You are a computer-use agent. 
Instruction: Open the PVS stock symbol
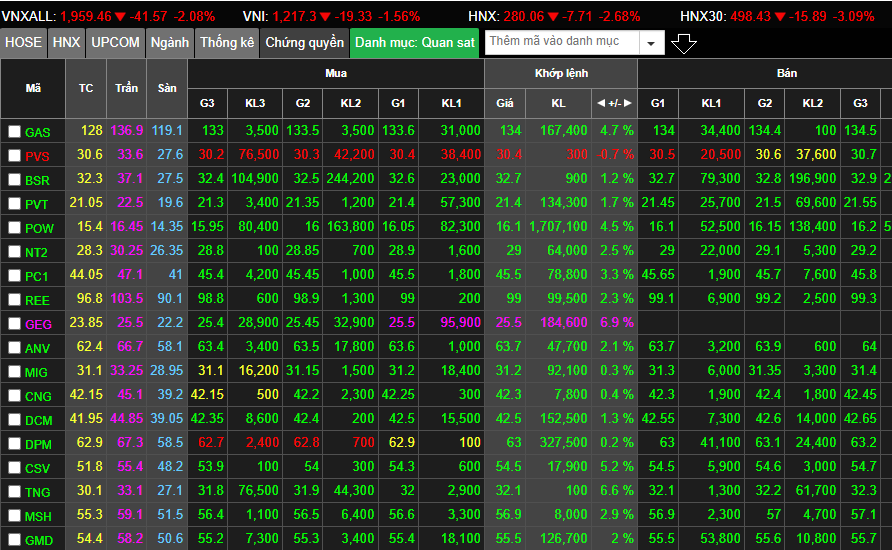[37, 156]
